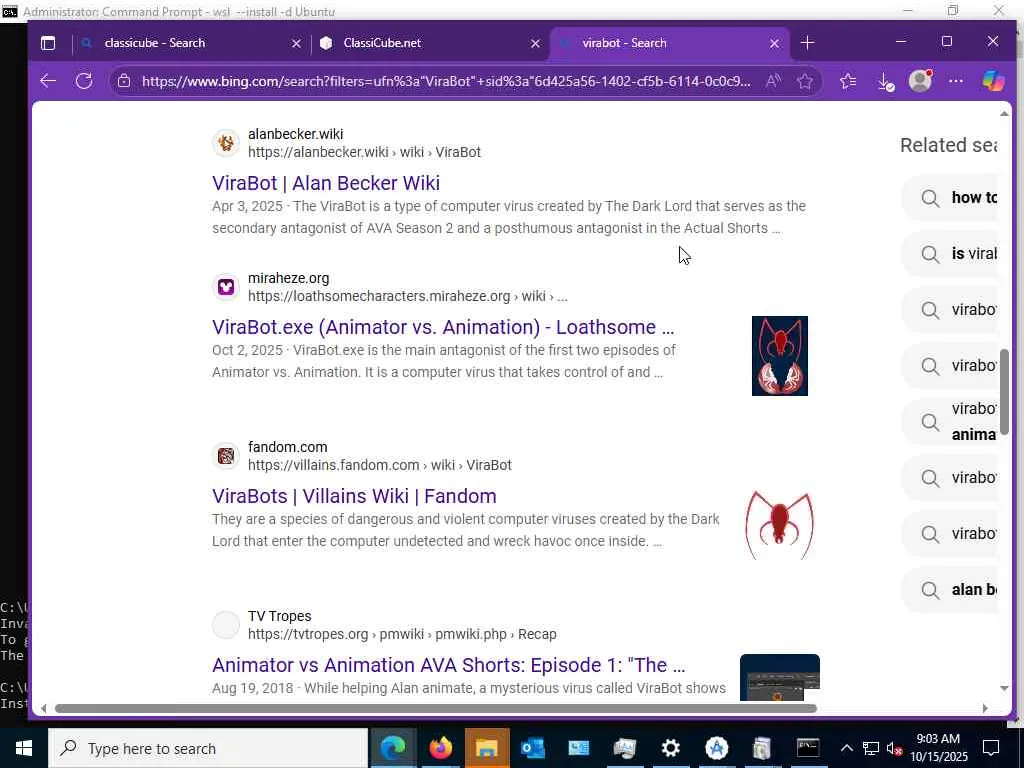Close the ClassiCube.net tab
This screenshot has height=768, width=1024.
coord(535,43)
